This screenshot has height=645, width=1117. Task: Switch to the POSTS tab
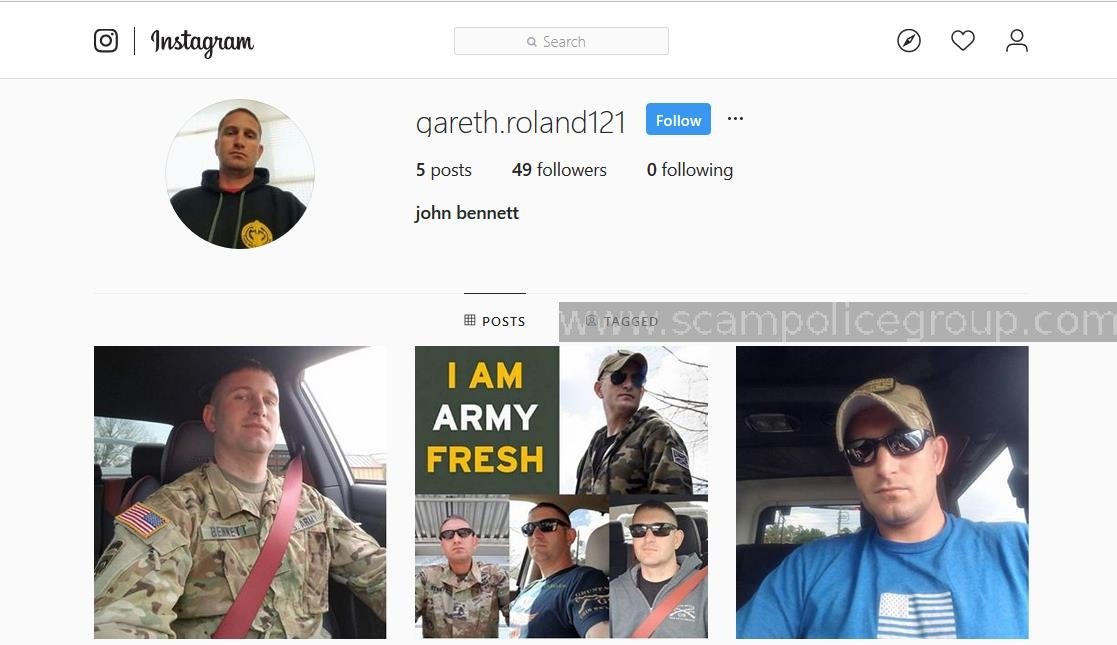tap(494, 321)
